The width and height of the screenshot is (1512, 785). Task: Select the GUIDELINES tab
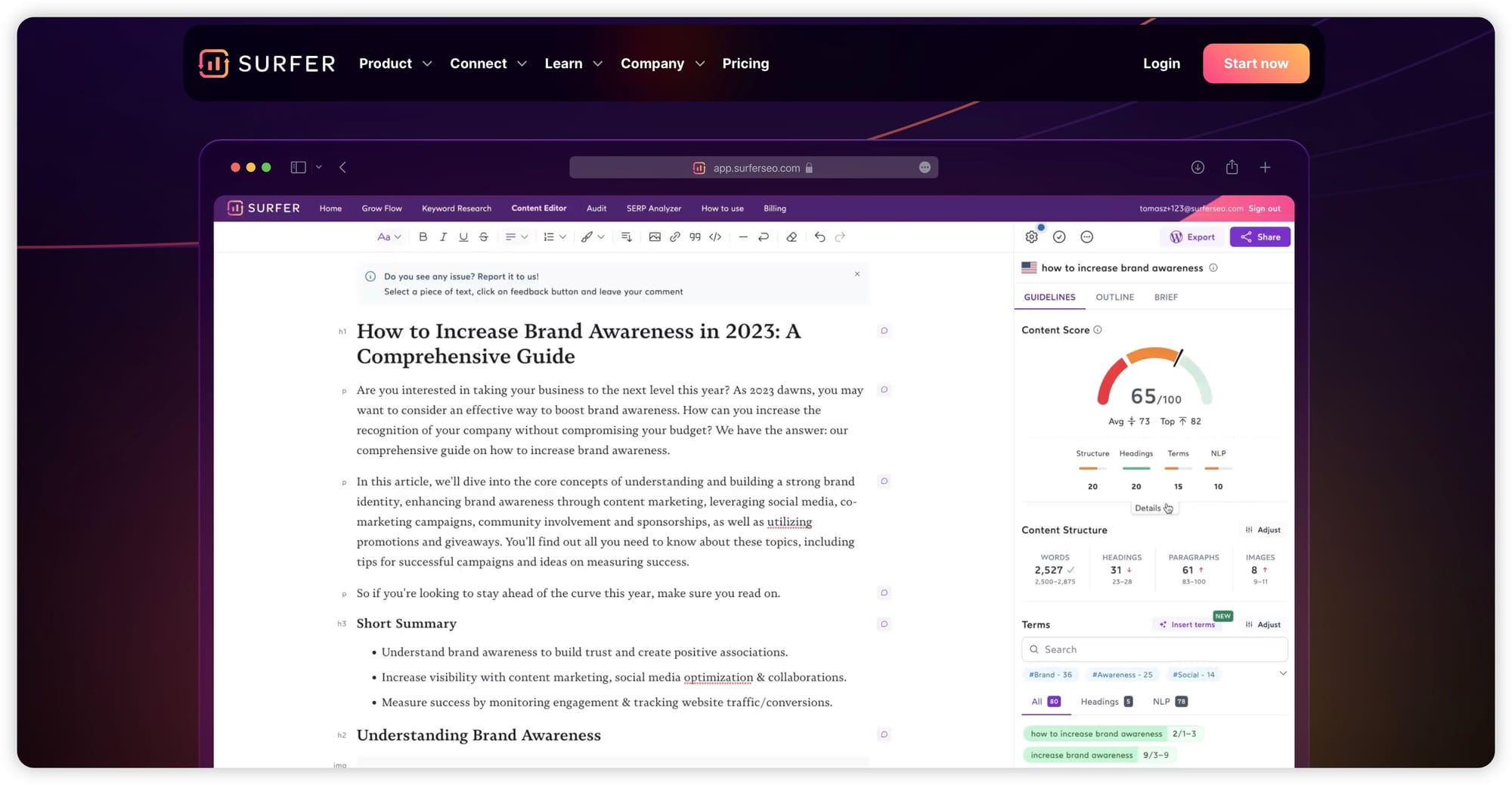pyautogui.click(x=1049, y=298)
